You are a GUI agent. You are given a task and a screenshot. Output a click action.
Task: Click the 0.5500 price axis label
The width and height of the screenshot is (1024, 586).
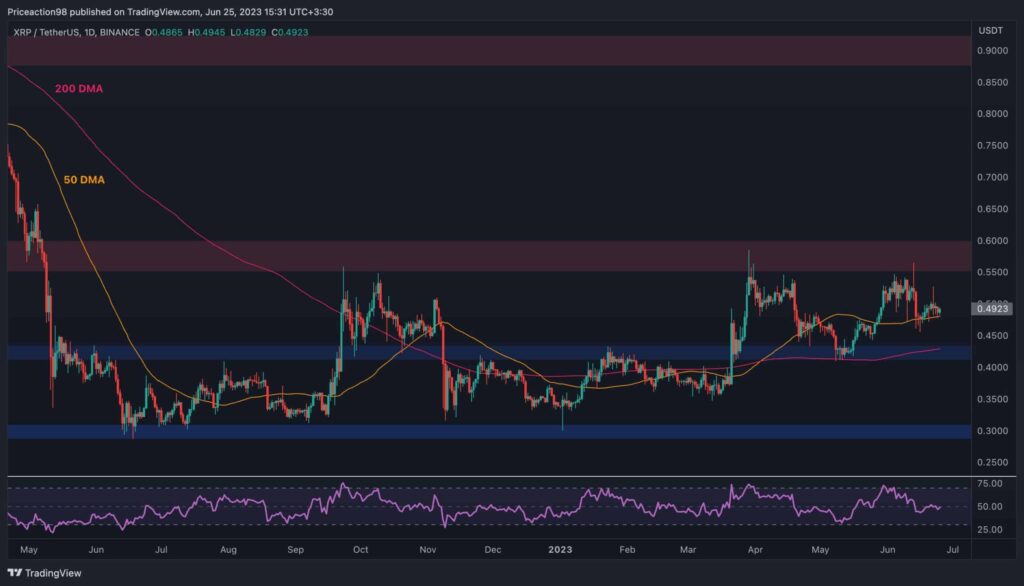[992, 272]
